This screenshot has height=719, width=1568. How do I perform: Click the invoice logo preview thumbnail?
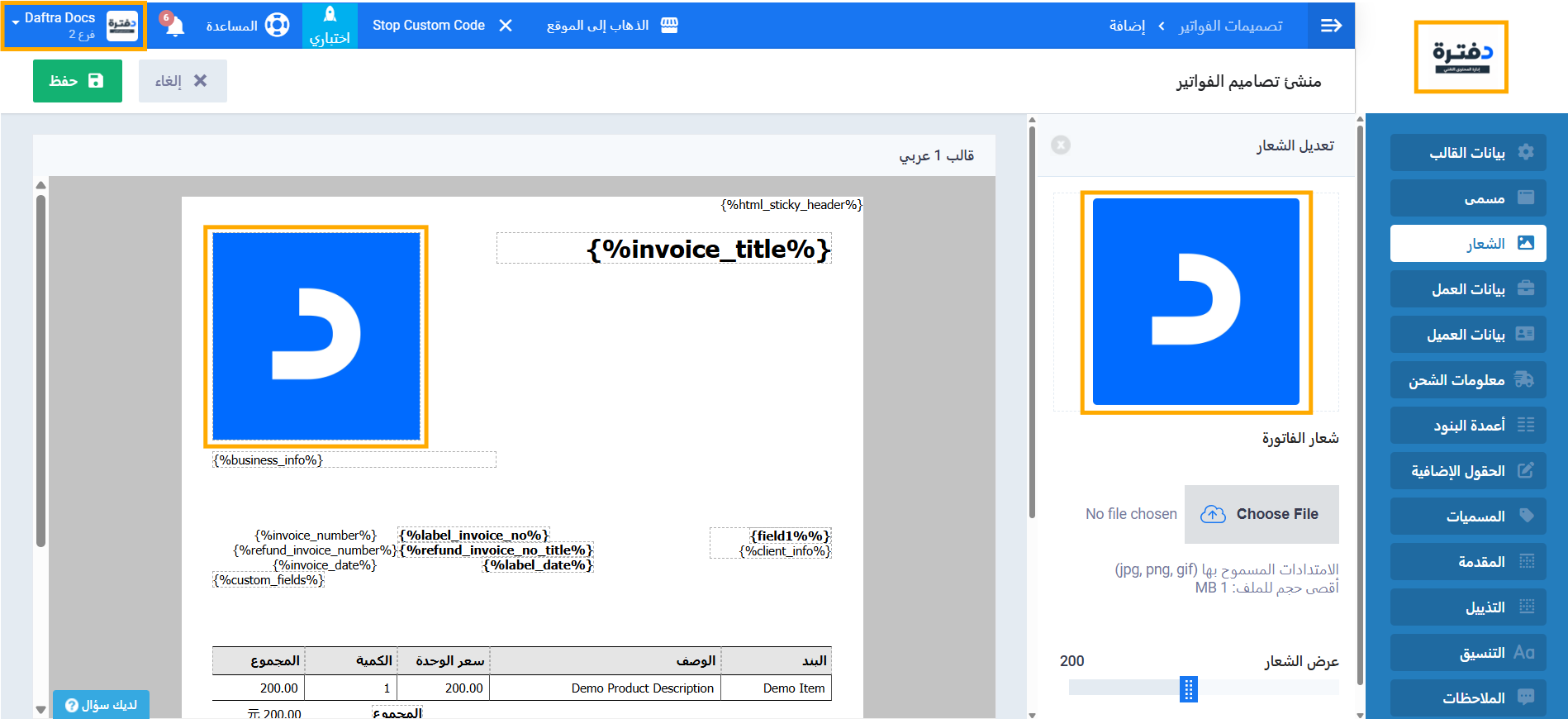(x=1195, y=302)
